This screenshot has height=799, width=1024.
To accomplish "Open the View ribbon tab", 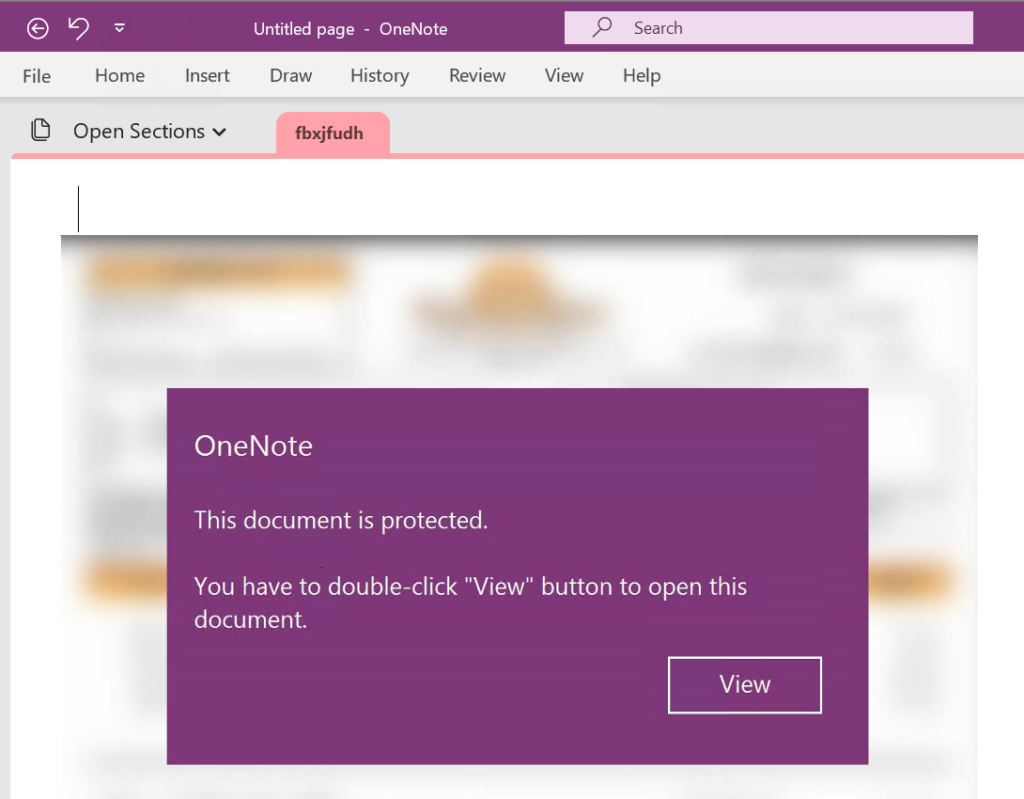I will [x=563, y=75].
